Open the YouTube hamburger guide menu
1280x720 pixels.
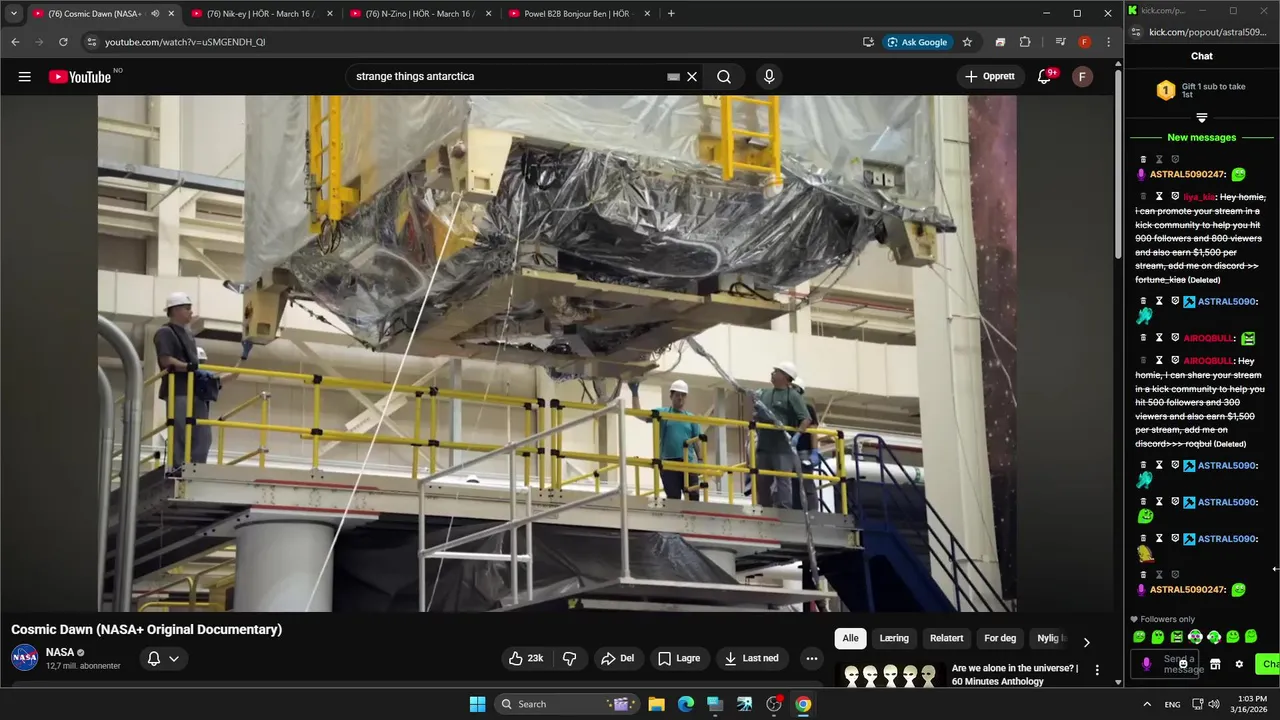click(24, 77)
